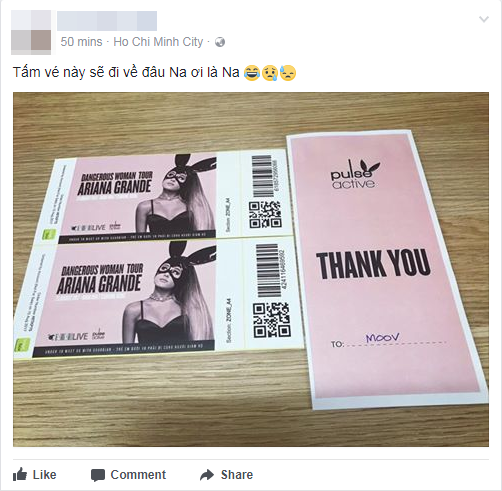This screenshot has height=491, width=502.
Task: Click the Comment speech bubble icon
Action: click(98, 475)
